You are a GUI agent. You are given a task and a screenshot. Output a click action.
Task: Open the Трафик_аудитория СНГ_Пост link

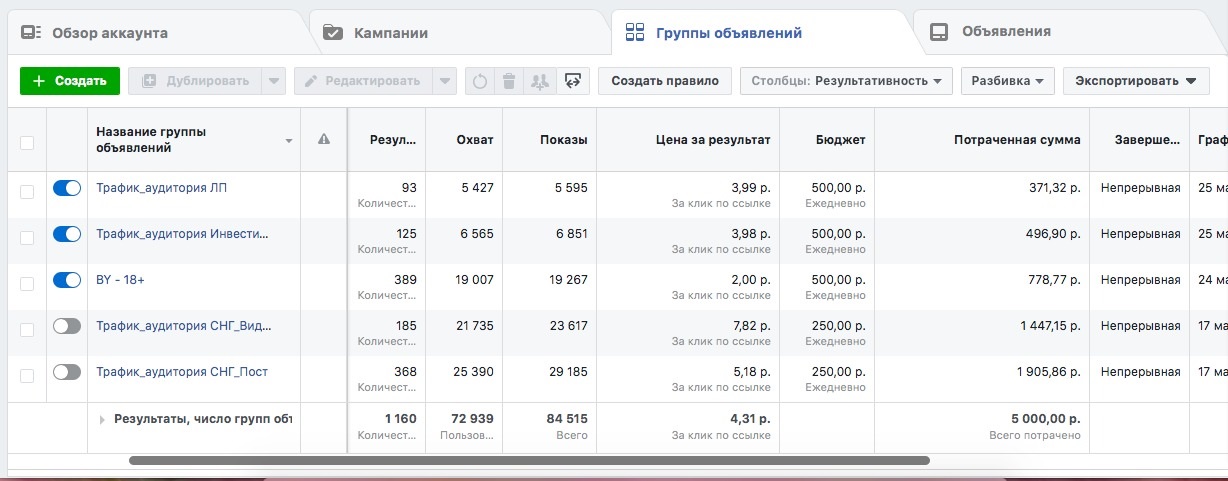(x=182, y=371)
